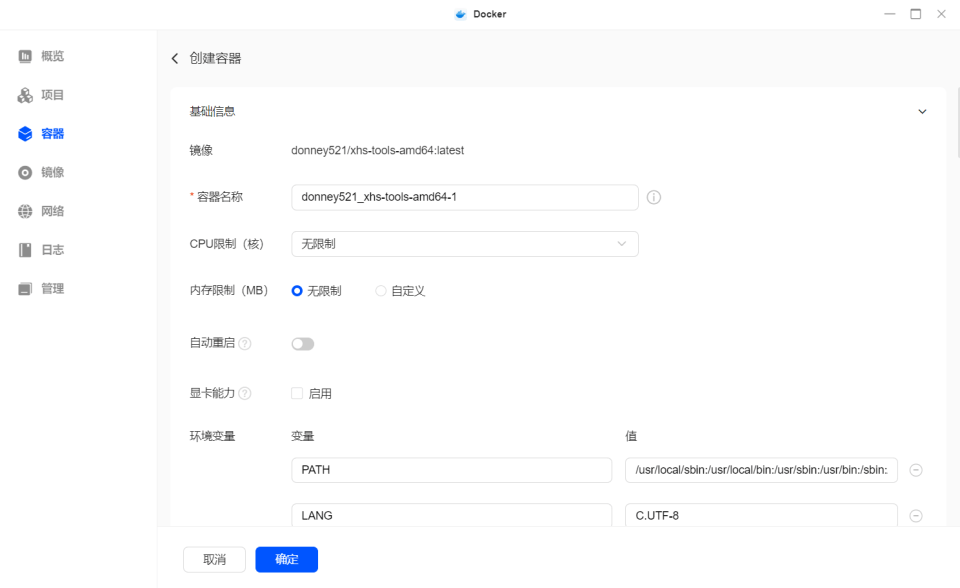Open the CPU限制 dropdown

pyautogui.click(x=464, y=243)
